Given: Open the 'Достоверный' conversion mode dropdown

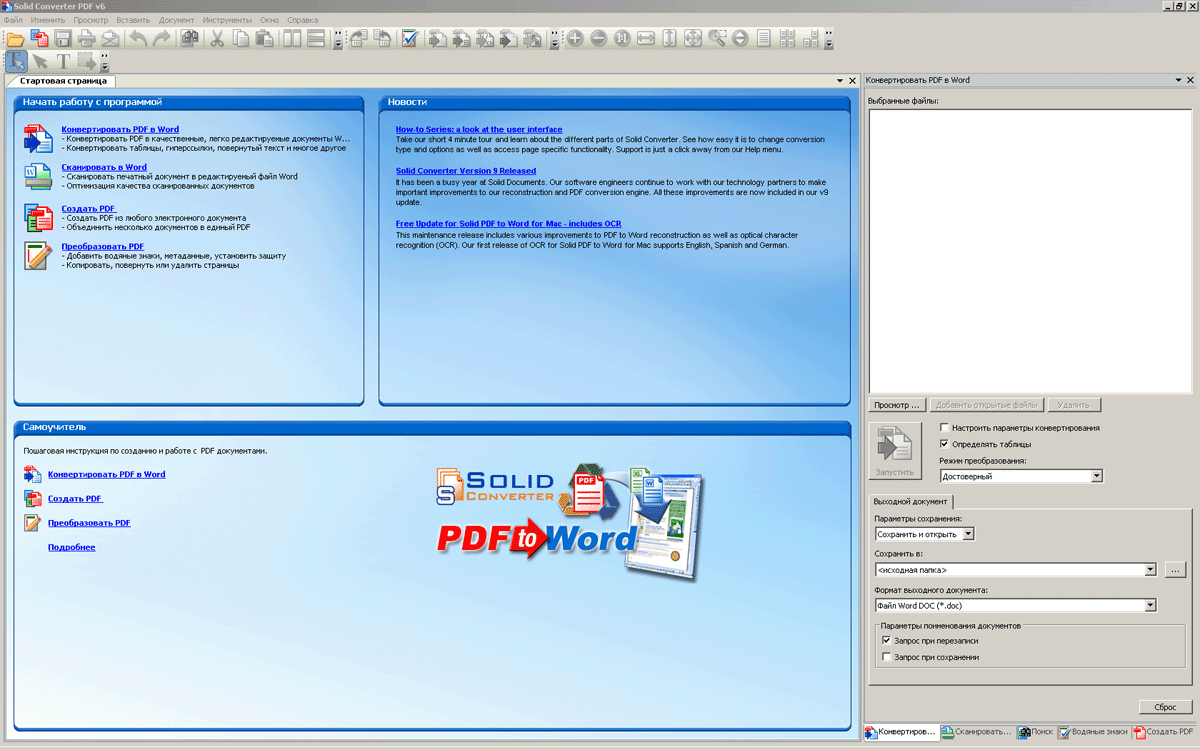Looking at the screenshot, I should tap(1097, 477).
